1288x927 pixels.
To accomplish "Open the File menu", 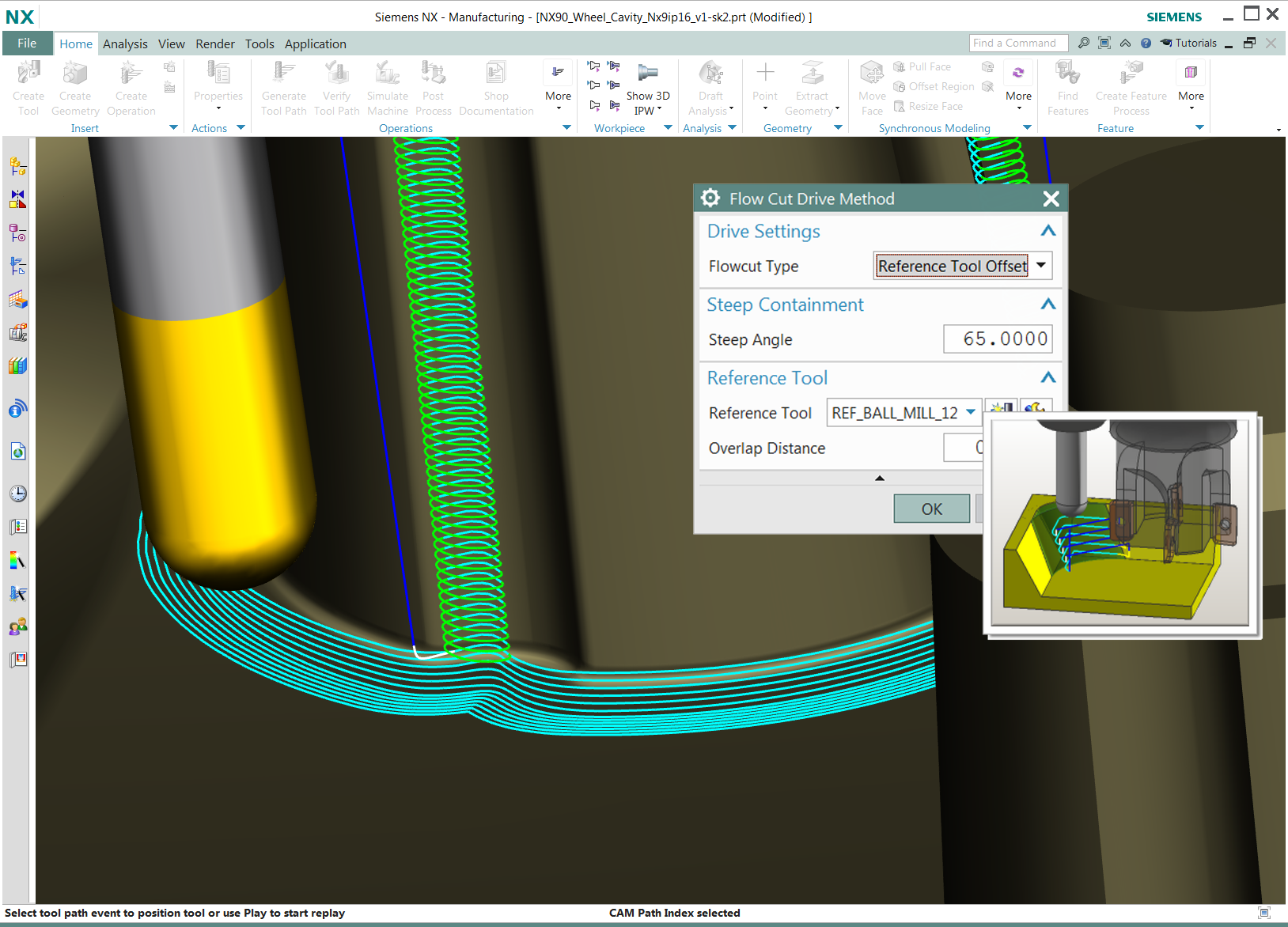I will (x=27, y=44).
